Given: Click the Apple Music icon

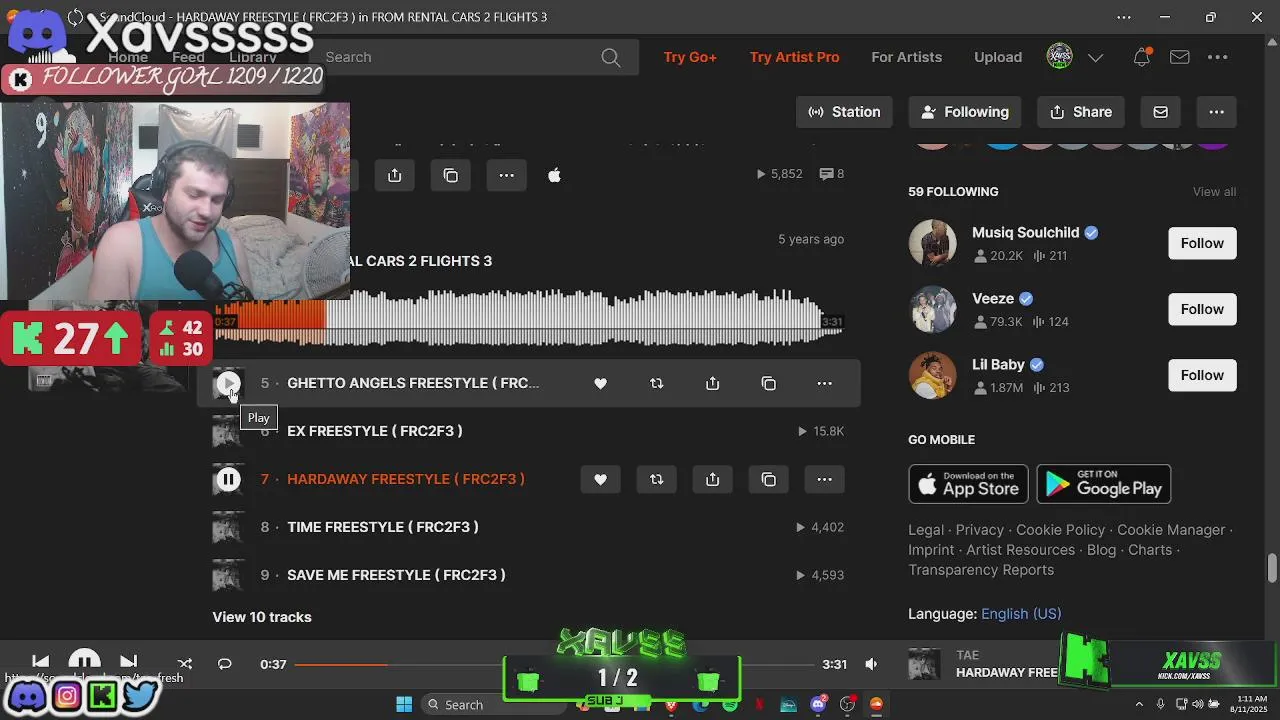Looking at the screenshot, I should 554,175.
